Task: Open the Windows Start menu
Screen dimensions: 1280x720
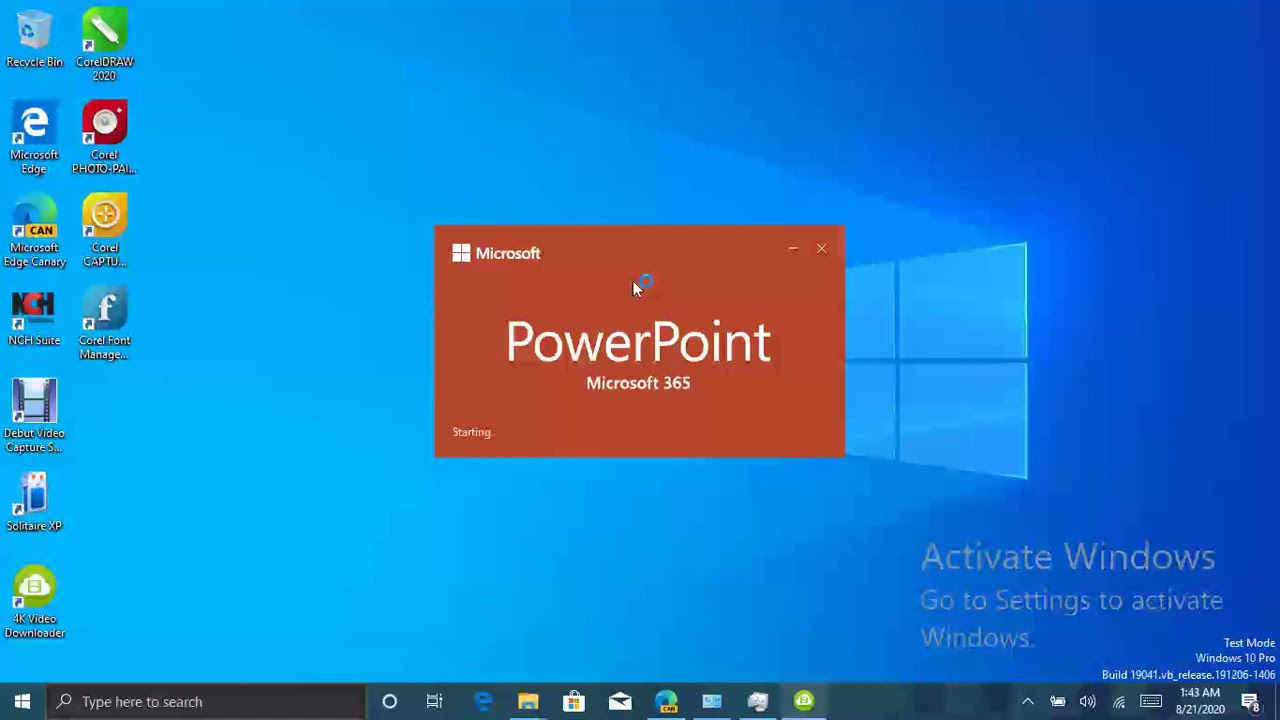Action: click(x=22, y=701)
